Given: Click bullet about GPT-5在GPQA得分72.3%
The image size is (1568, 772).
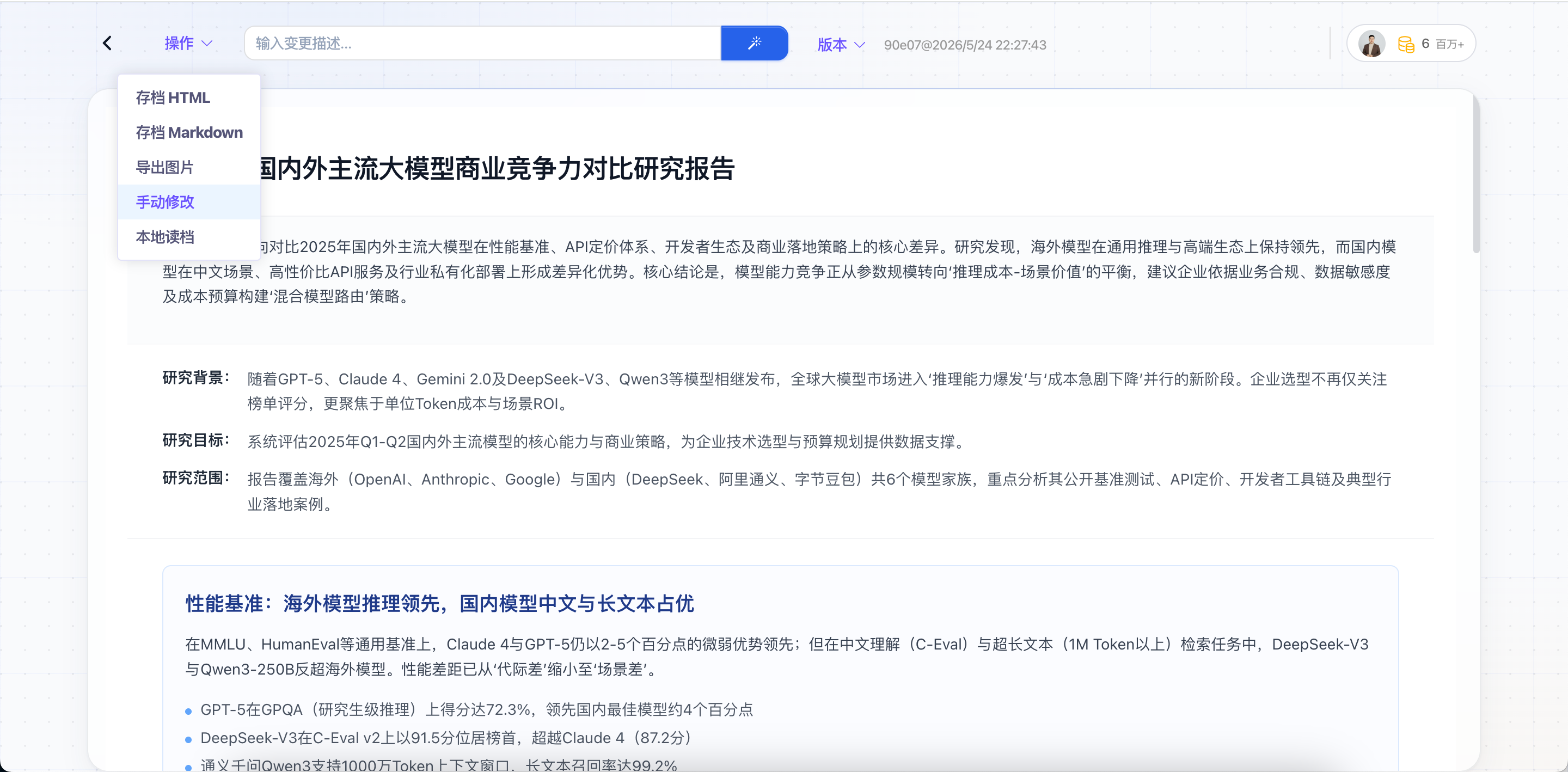Looking at the screenshot, I should point(476,709).
